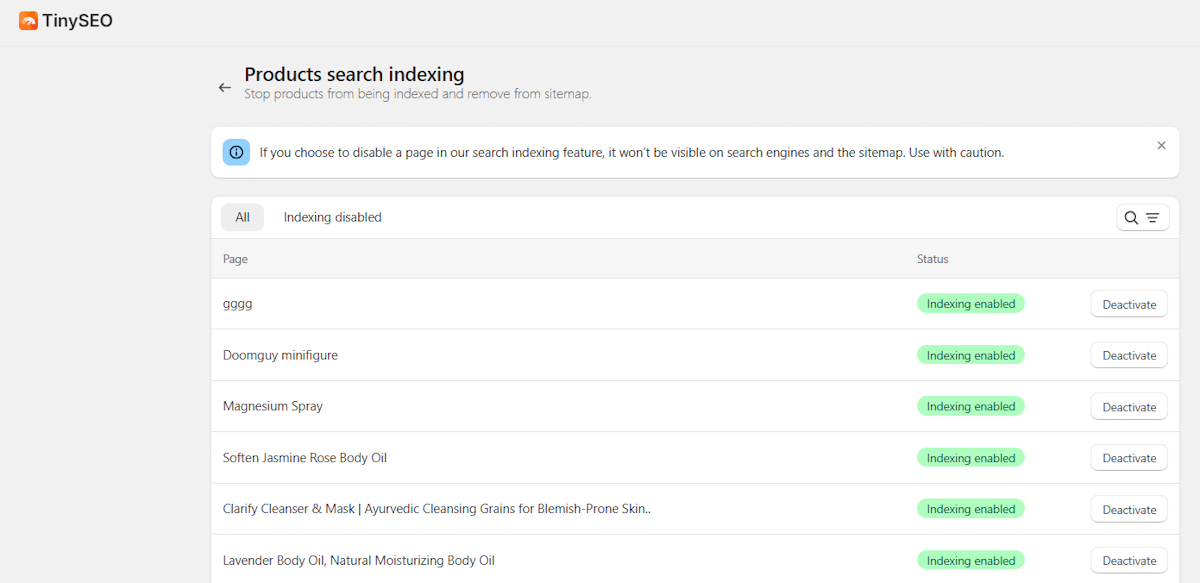Go back using the left arrow icon

click(225, 88)
